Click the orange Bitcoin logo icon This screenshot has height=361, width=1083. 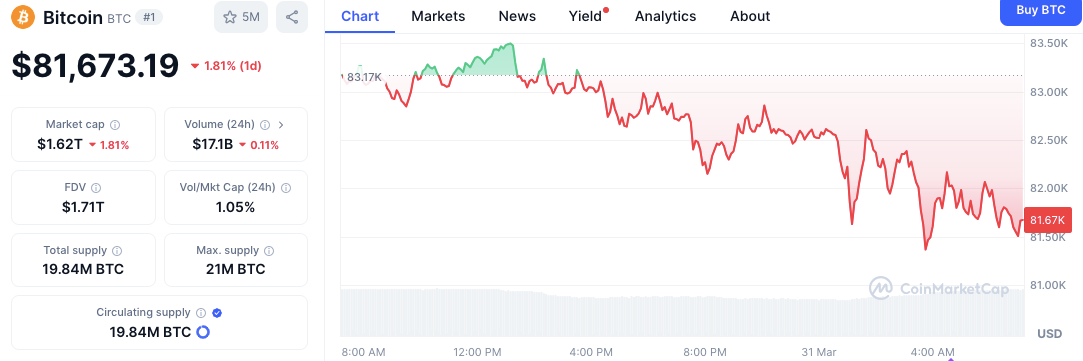(x=23, y=17)
